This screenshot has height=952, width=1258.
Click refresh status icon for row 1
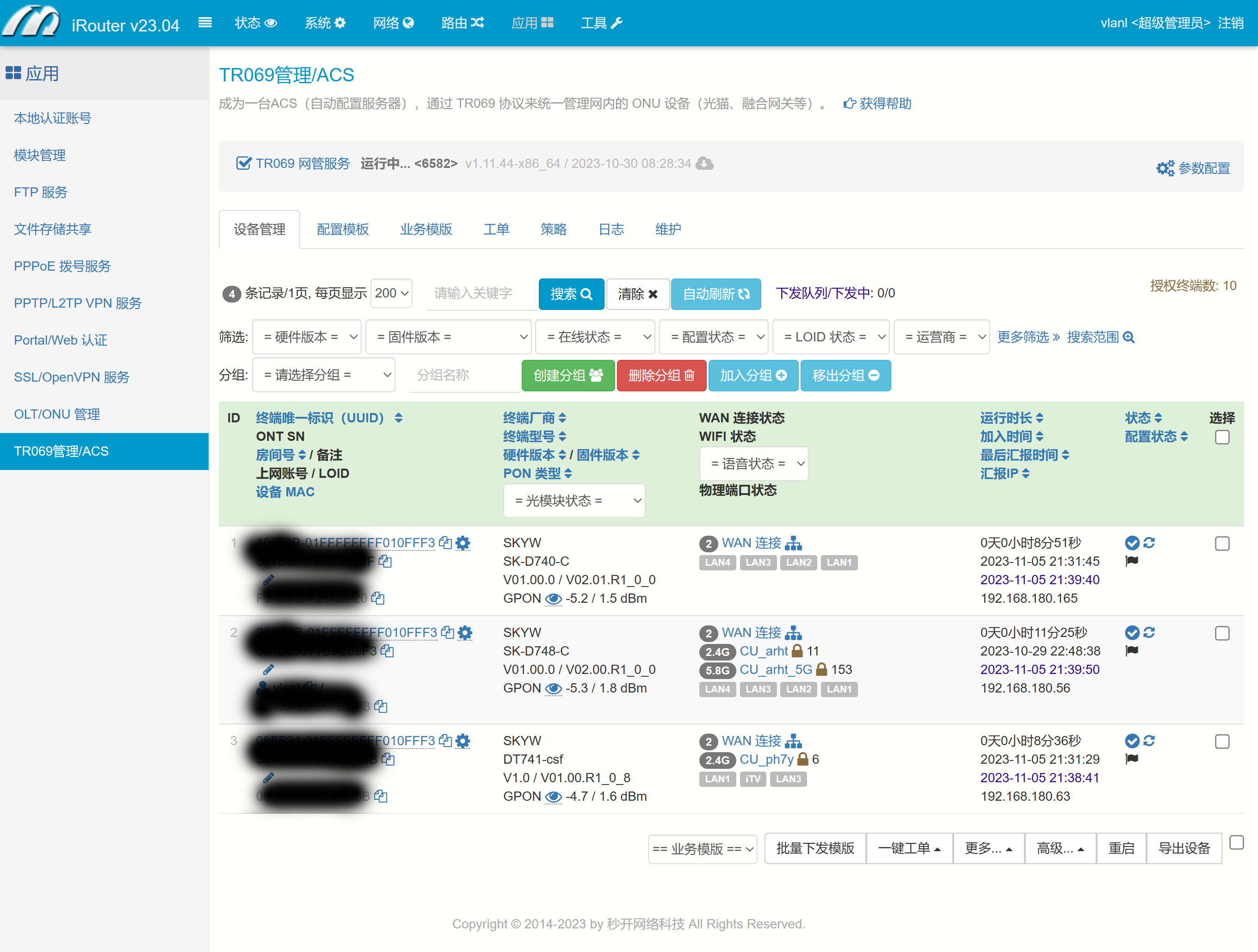pyautogui.click(x=1149, y=543)
